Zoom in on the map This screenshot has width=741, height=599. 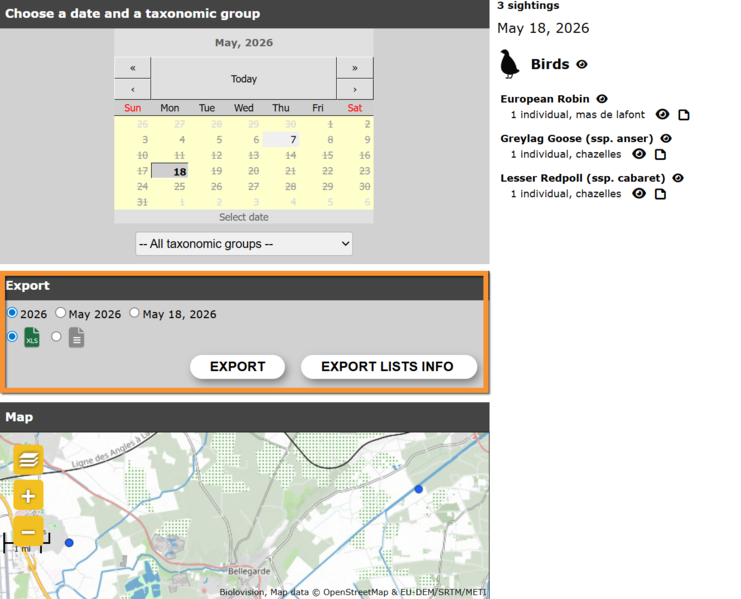[x=28, y=496]
